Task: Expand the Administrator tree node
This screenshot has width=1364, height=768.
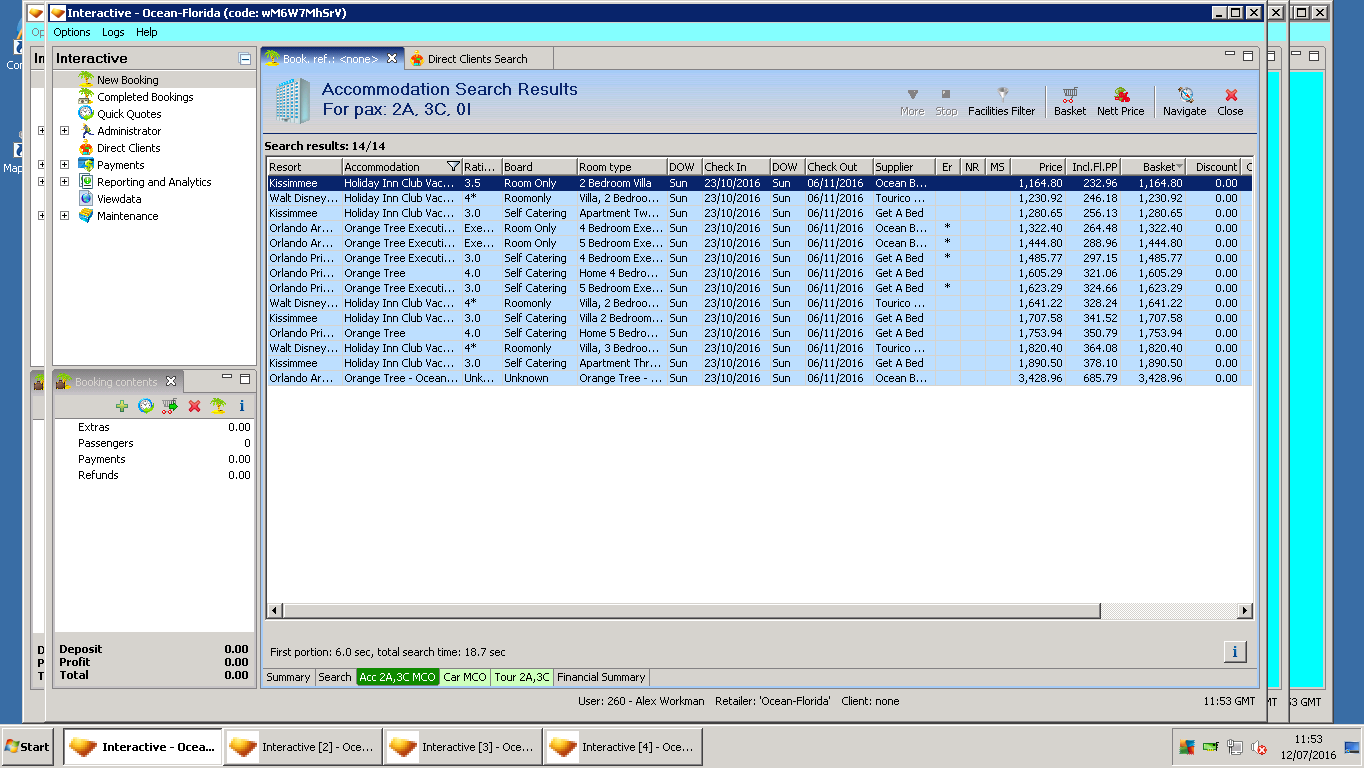Action: 64,131
